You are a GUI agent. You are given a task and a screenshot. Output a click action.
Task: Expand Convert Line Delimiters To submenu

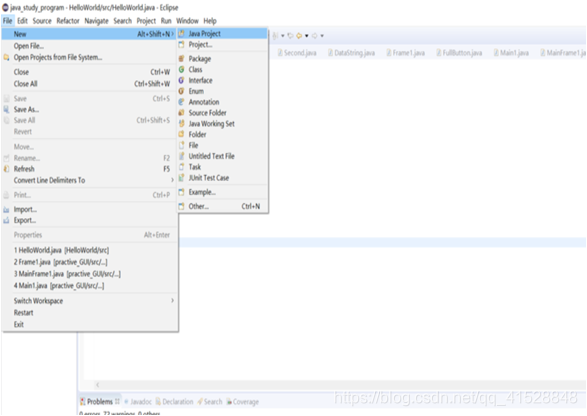pyautogui.click(x=172, y=180)
